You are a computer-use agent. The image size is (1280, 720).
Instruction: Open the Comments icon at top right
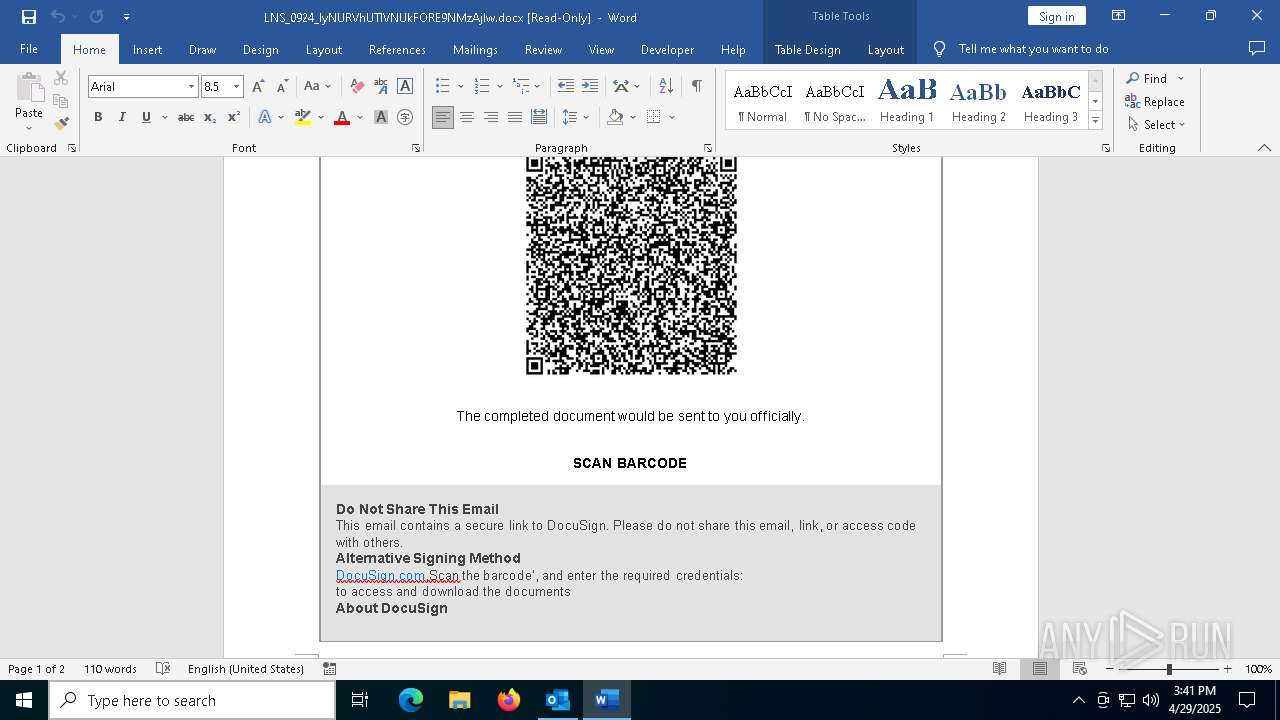tap(1257, 48)
